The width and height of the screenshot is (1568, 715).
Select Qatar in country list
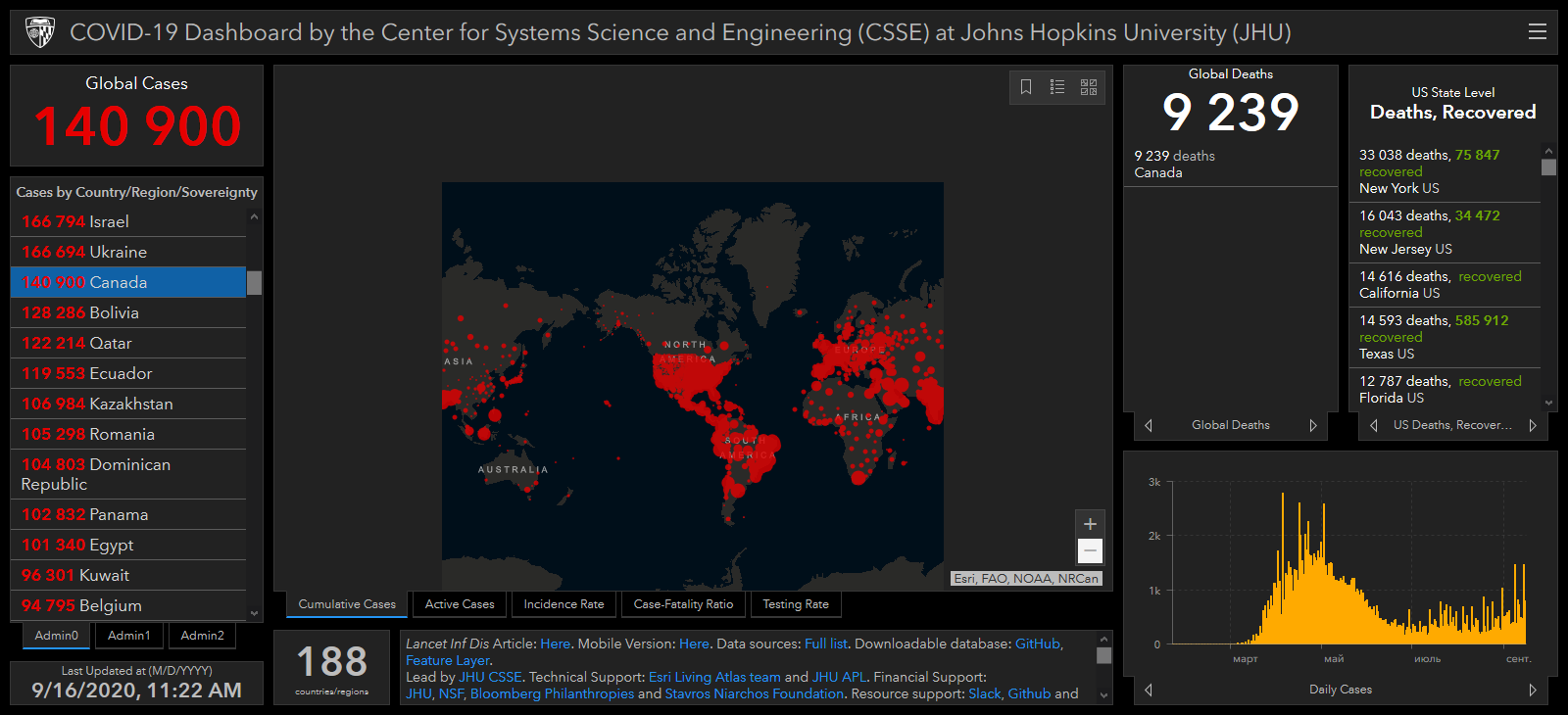128,343
